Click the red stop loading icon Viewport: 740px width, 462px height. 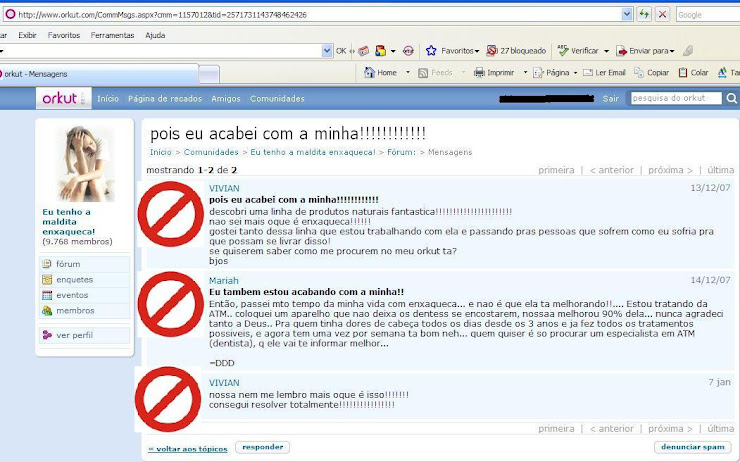(x=662, y=14)
